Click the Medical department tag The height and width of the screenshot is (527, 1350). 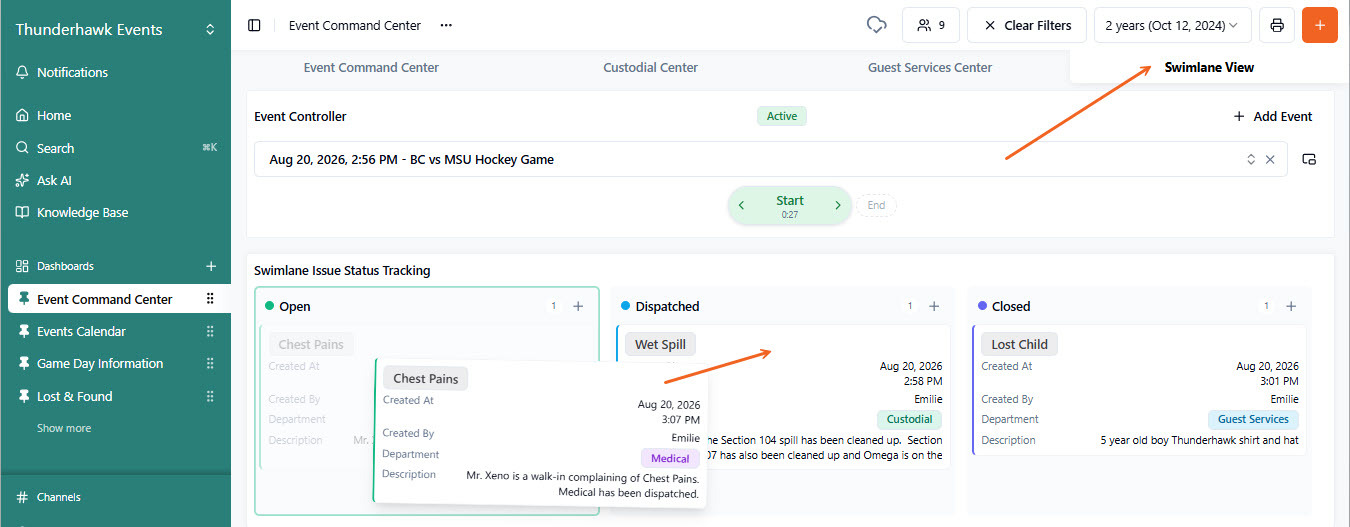click(x=670, y=458)
